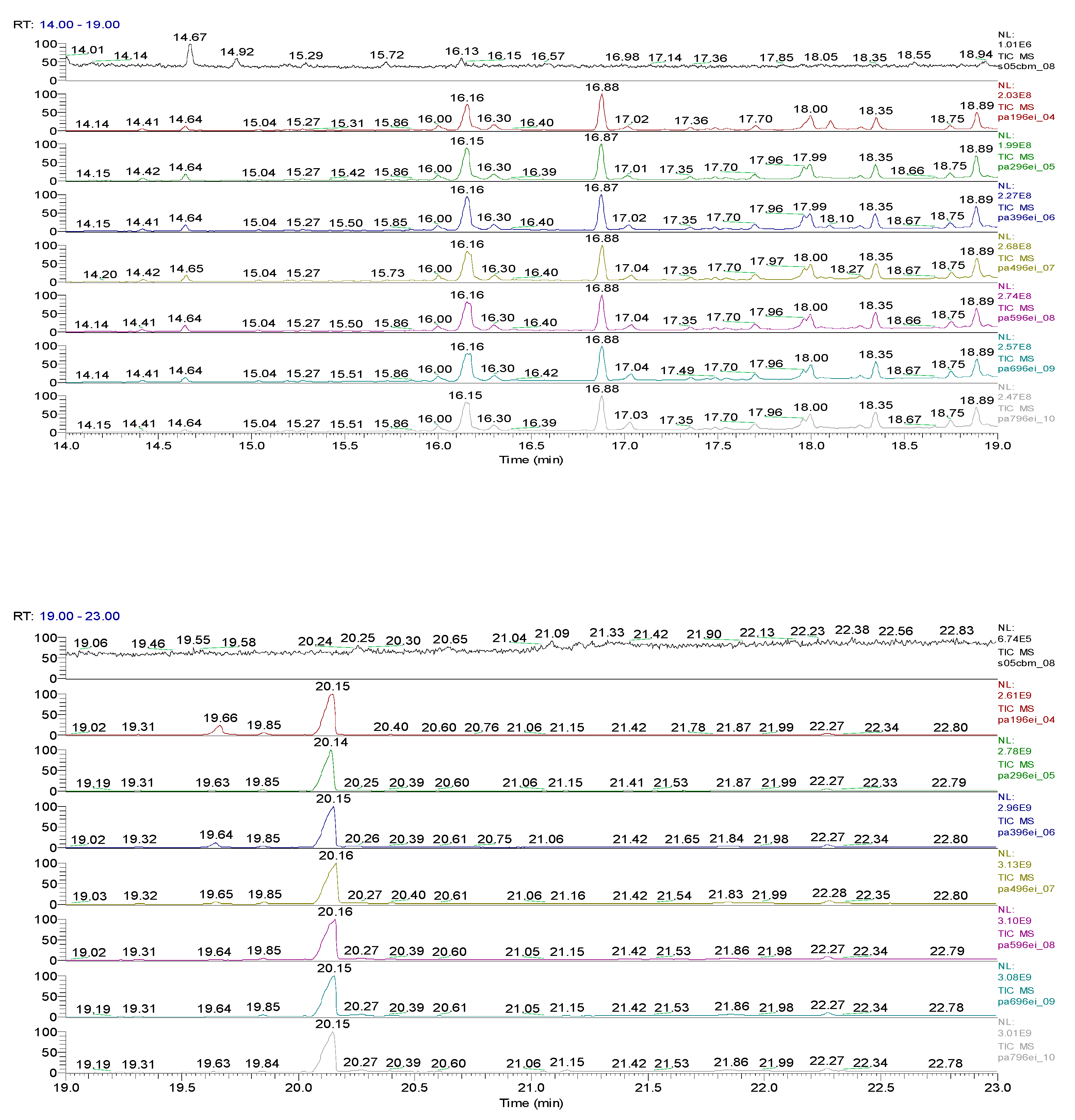Select the 17.85 peak label

coord(776,58)
